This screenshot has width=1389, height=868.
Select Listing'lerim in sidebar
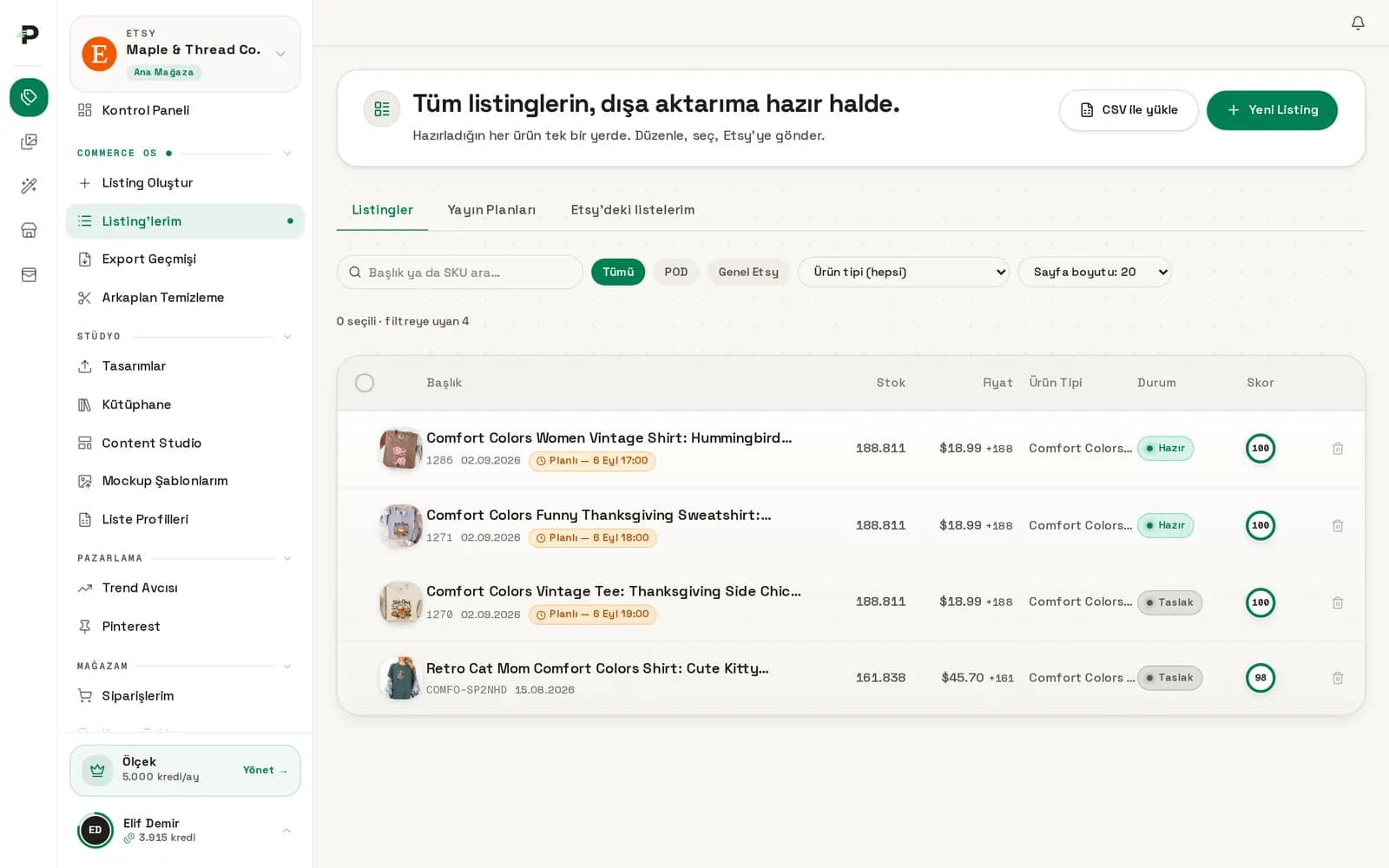185,221
